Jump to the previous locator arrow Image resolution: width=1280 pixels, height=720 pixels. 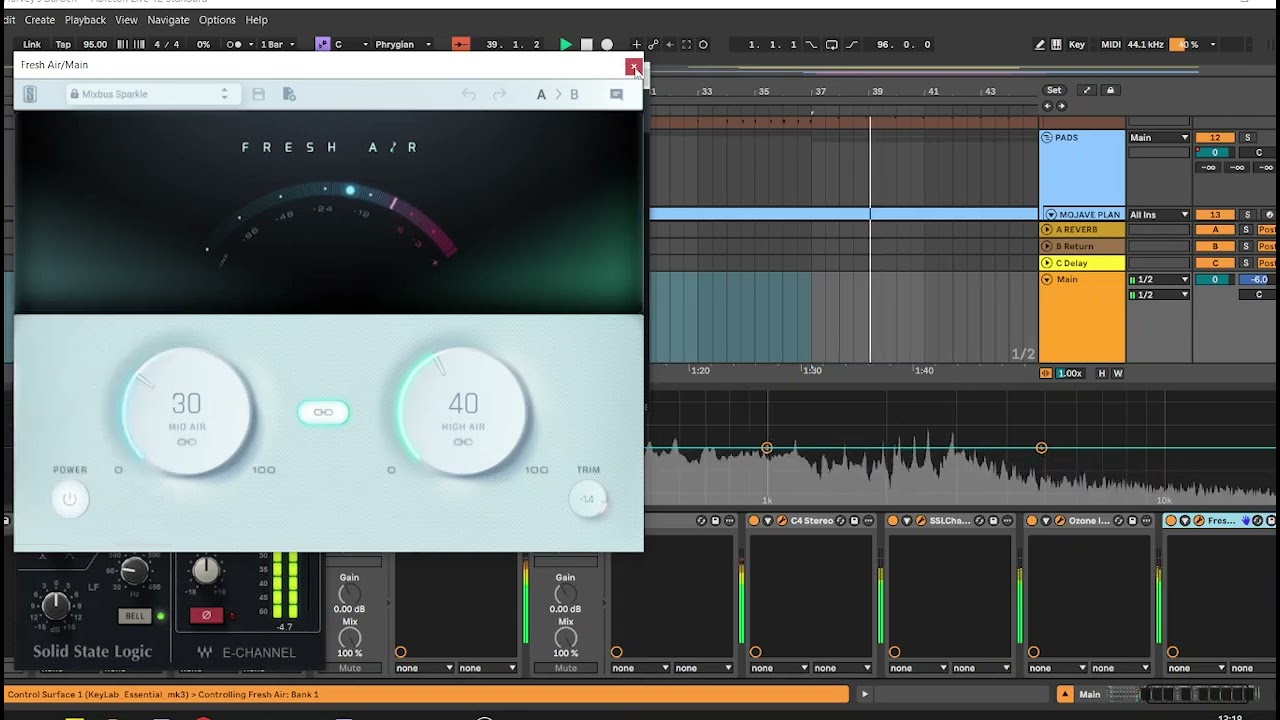pyautogui.click(x=1048, y=105)
